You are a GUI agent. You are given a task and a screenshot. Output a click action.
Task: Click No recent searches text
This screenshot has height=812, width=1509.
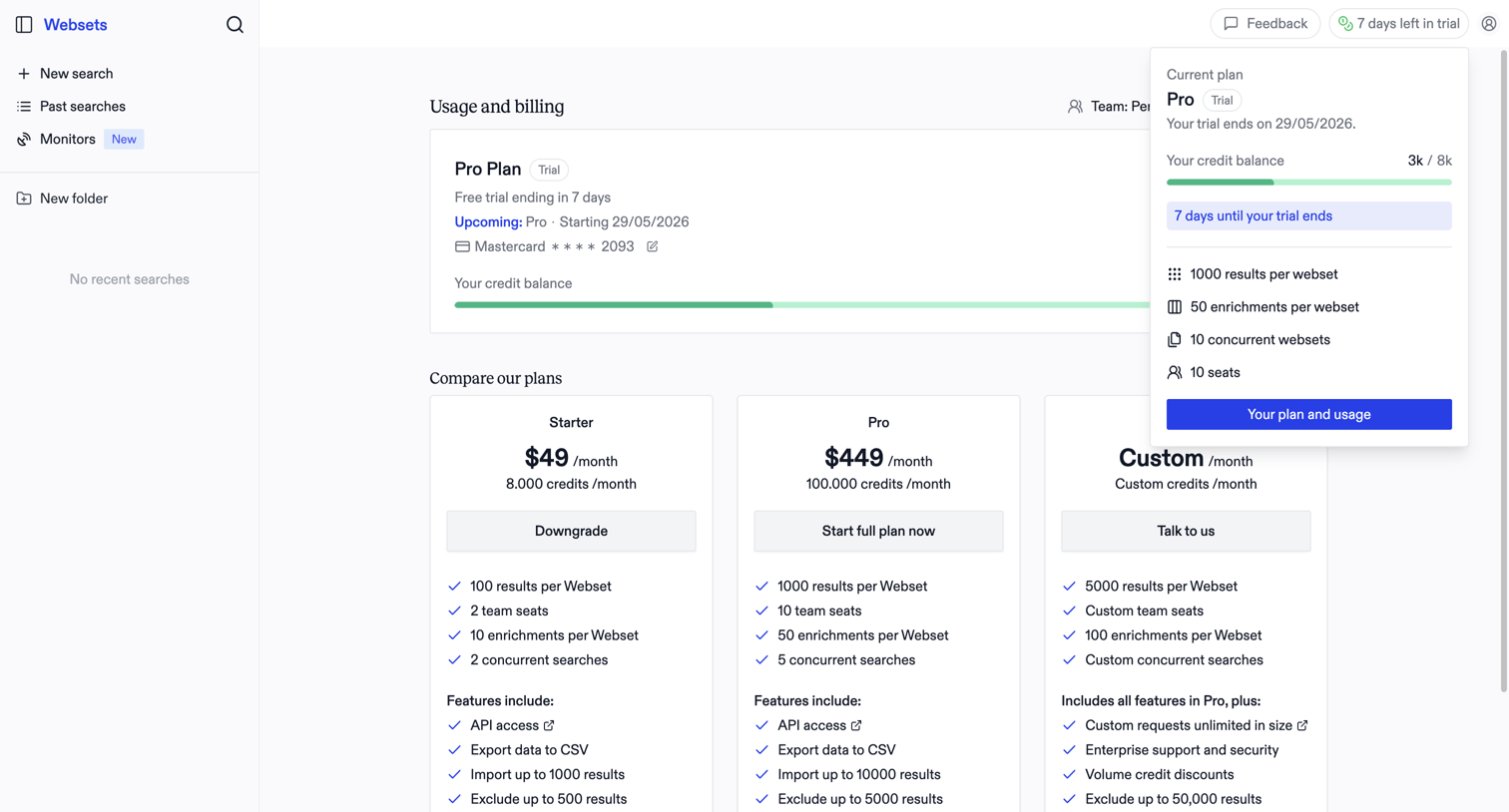[x=130, y=280]
